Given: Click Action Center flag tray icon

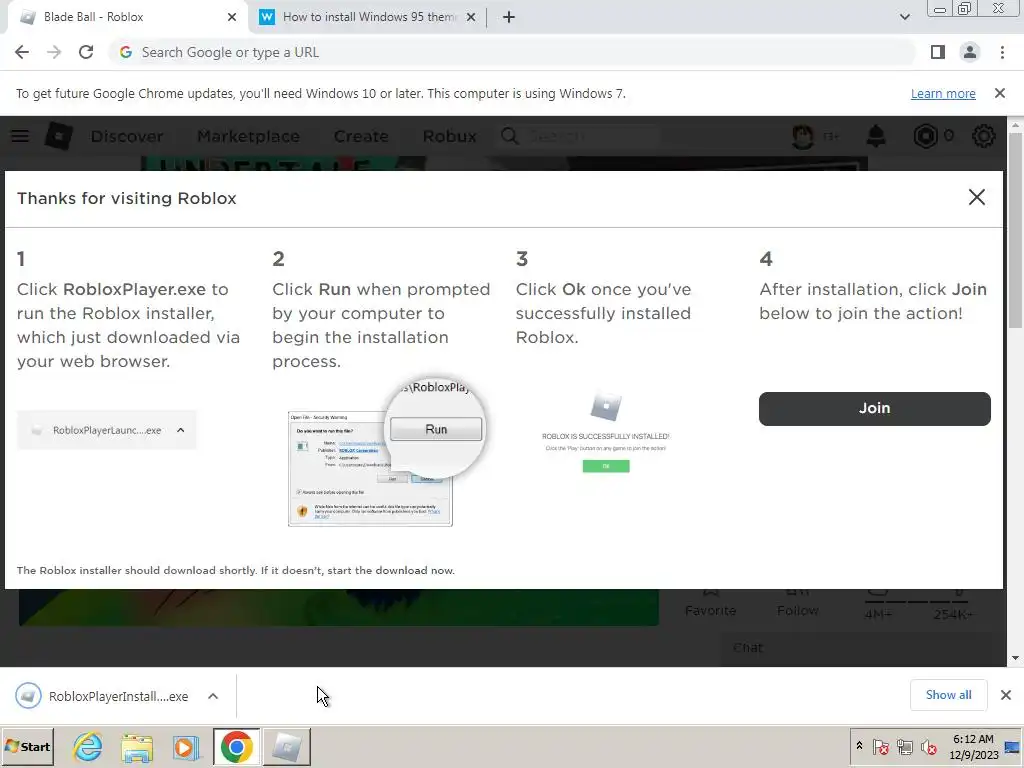Looking at the screenshot, I should [880, 746].
